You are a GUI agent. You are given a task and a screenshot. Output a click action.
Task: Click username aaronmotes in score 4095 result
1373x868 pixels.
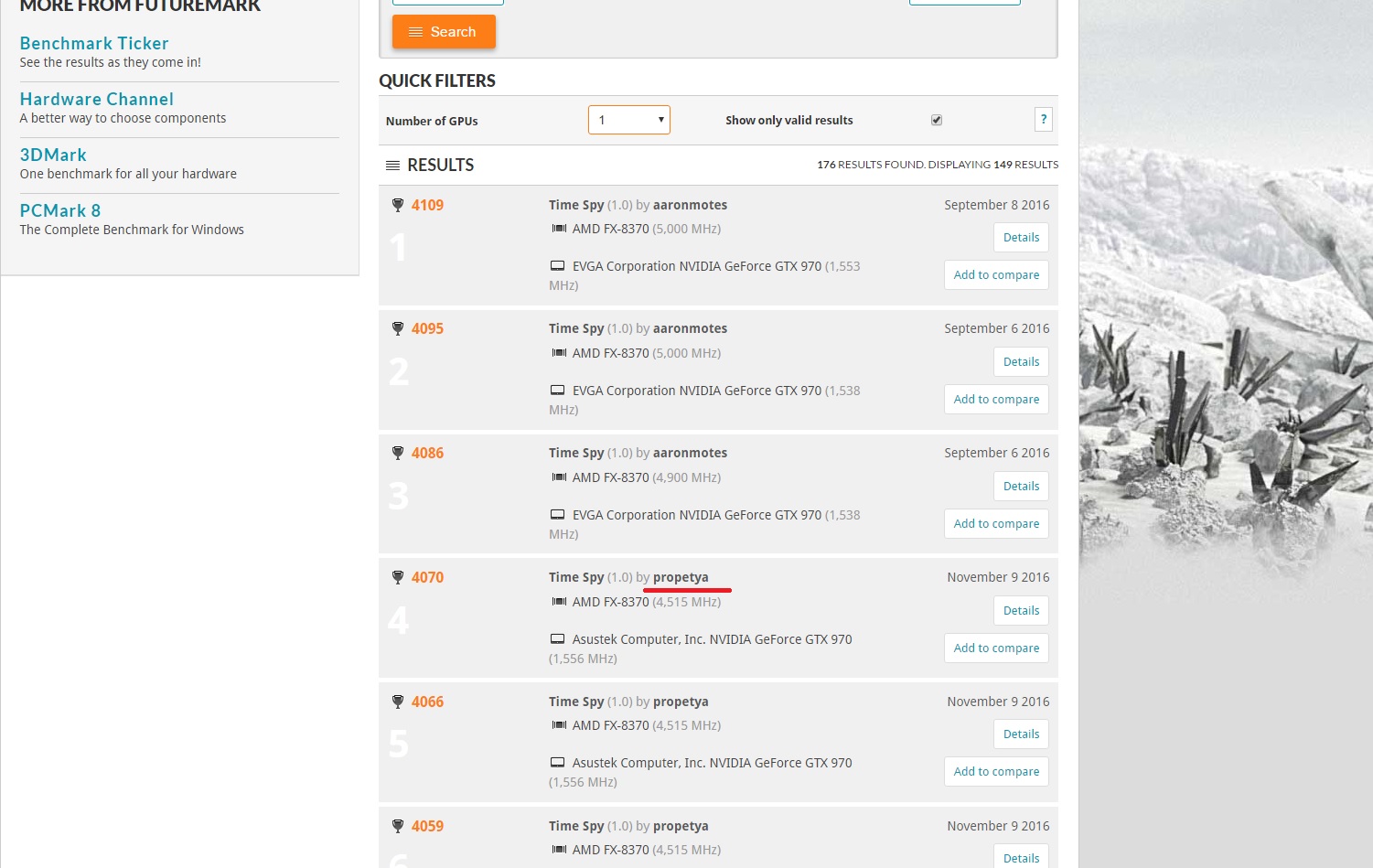[x=690, y=328]
